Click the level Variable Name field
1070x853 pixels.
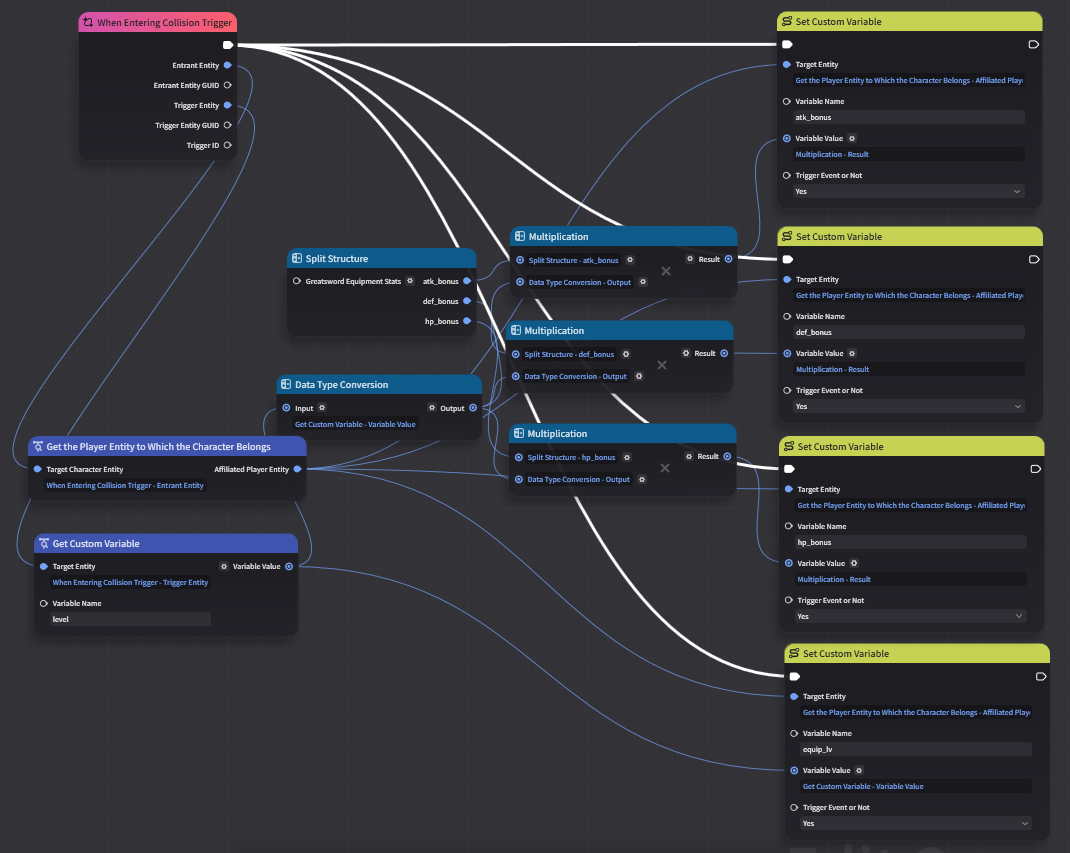click(x=130, y=619)
